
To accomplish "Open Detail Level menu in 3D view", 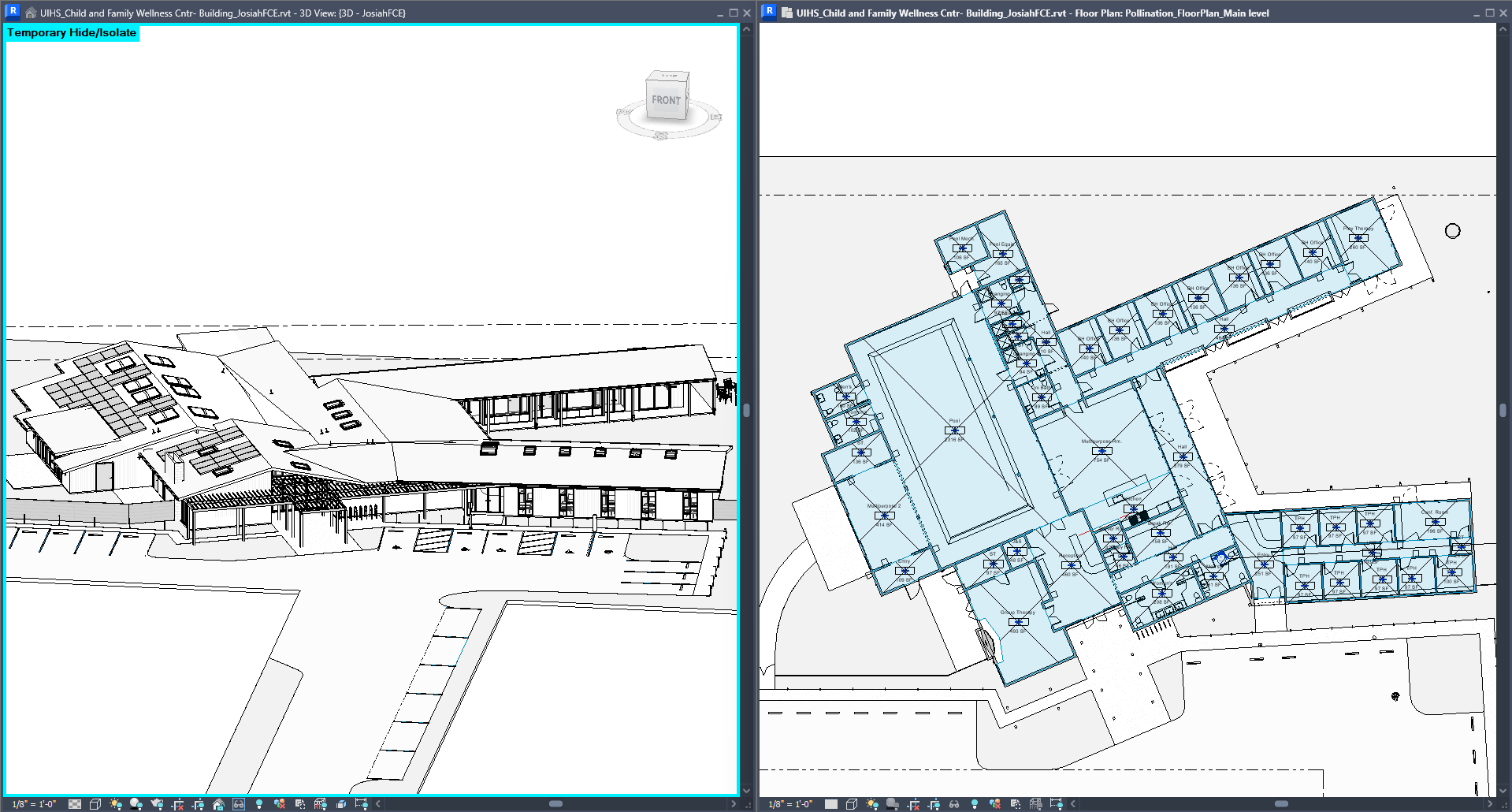I will (x=75, y=804).
